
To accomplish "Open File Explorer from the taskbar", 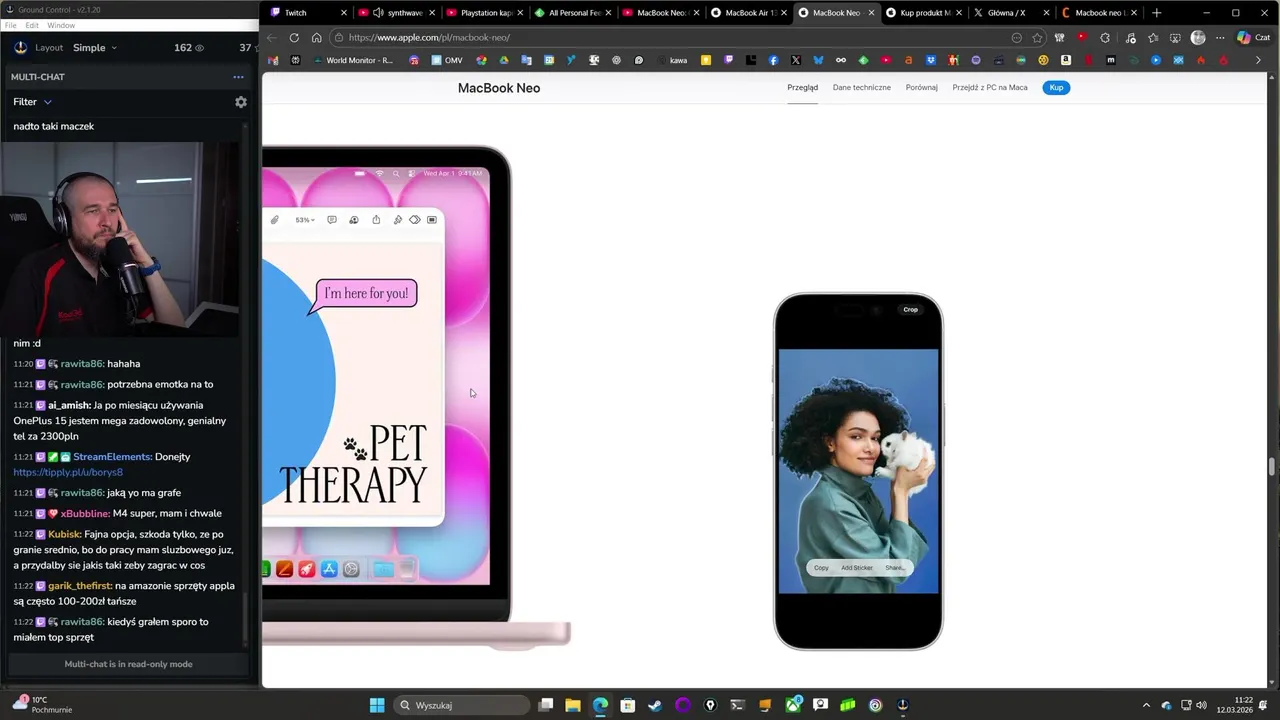I will pyautogui.click(x=573, y=705).
